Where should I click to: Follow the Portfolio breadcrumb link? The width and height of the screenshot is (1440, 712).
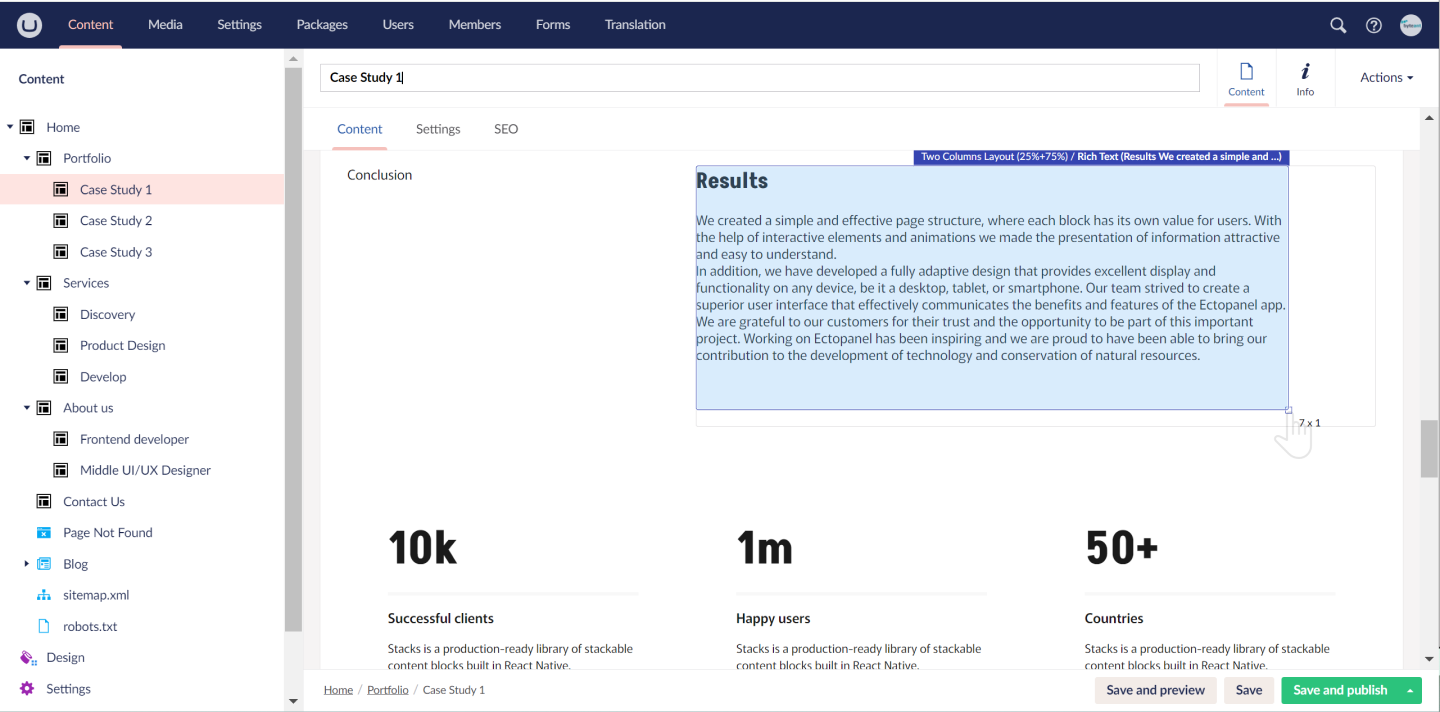(388, 690)
